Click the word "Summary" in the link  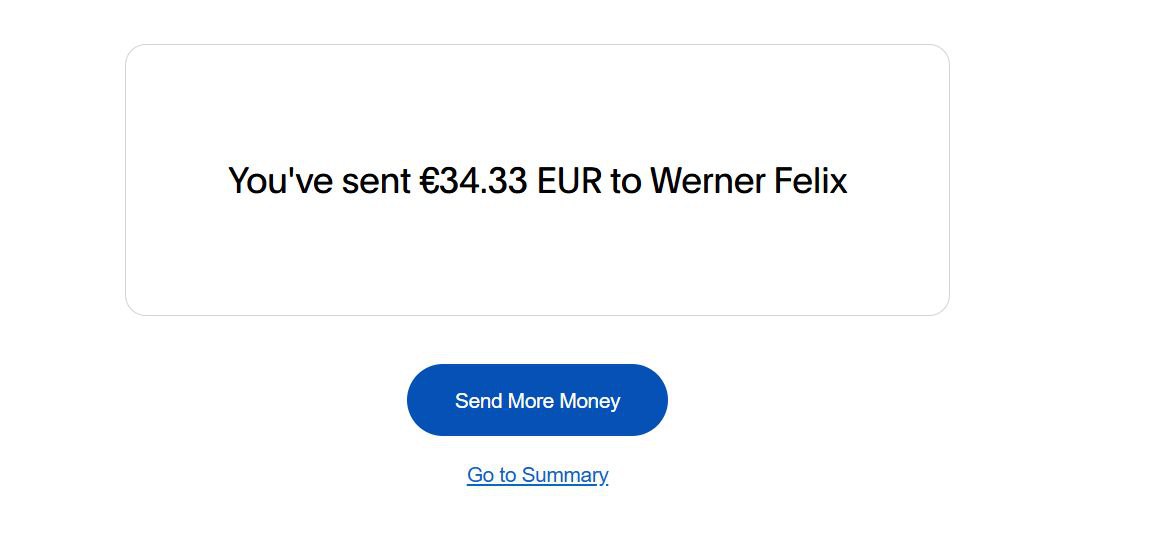(565, 475)
